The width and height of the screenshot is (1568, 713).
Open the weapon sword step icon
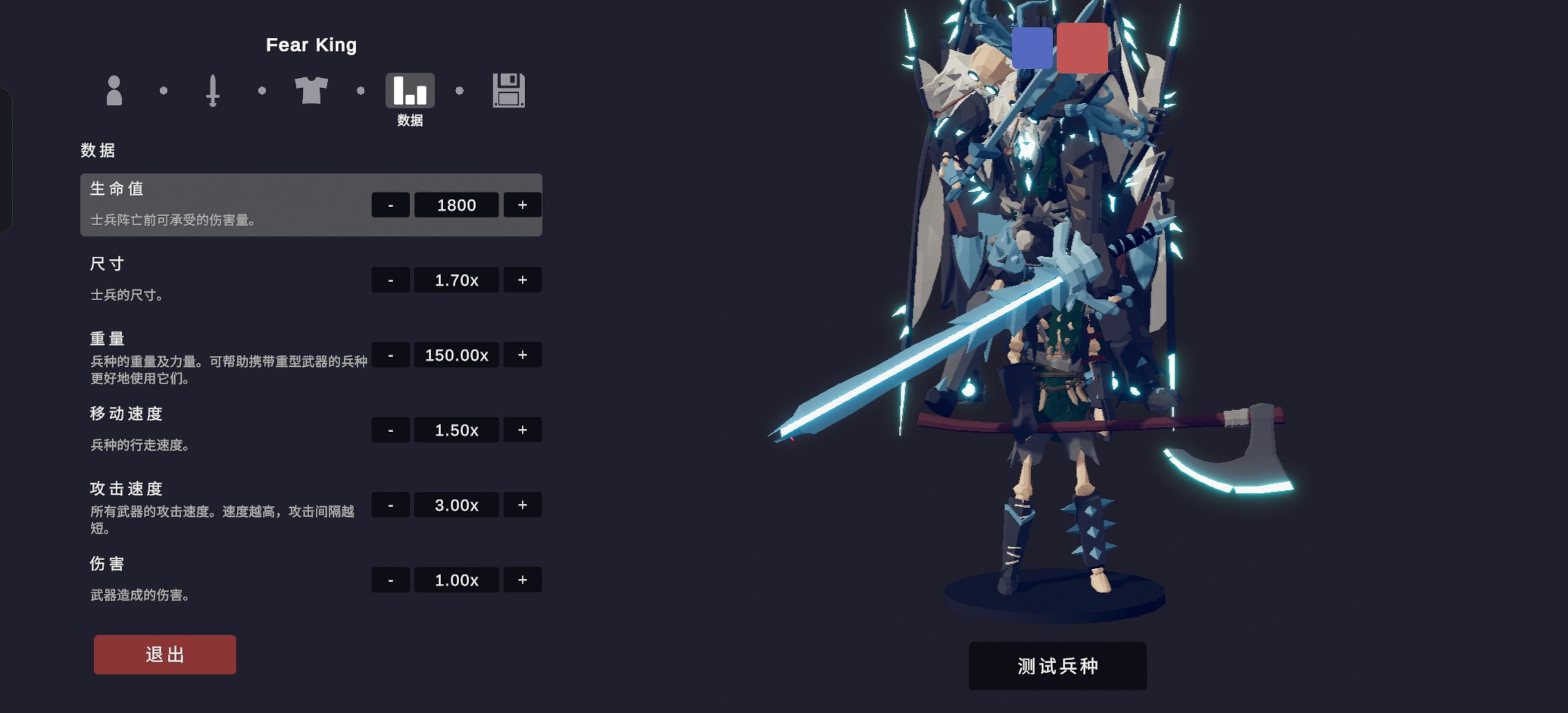213,91
